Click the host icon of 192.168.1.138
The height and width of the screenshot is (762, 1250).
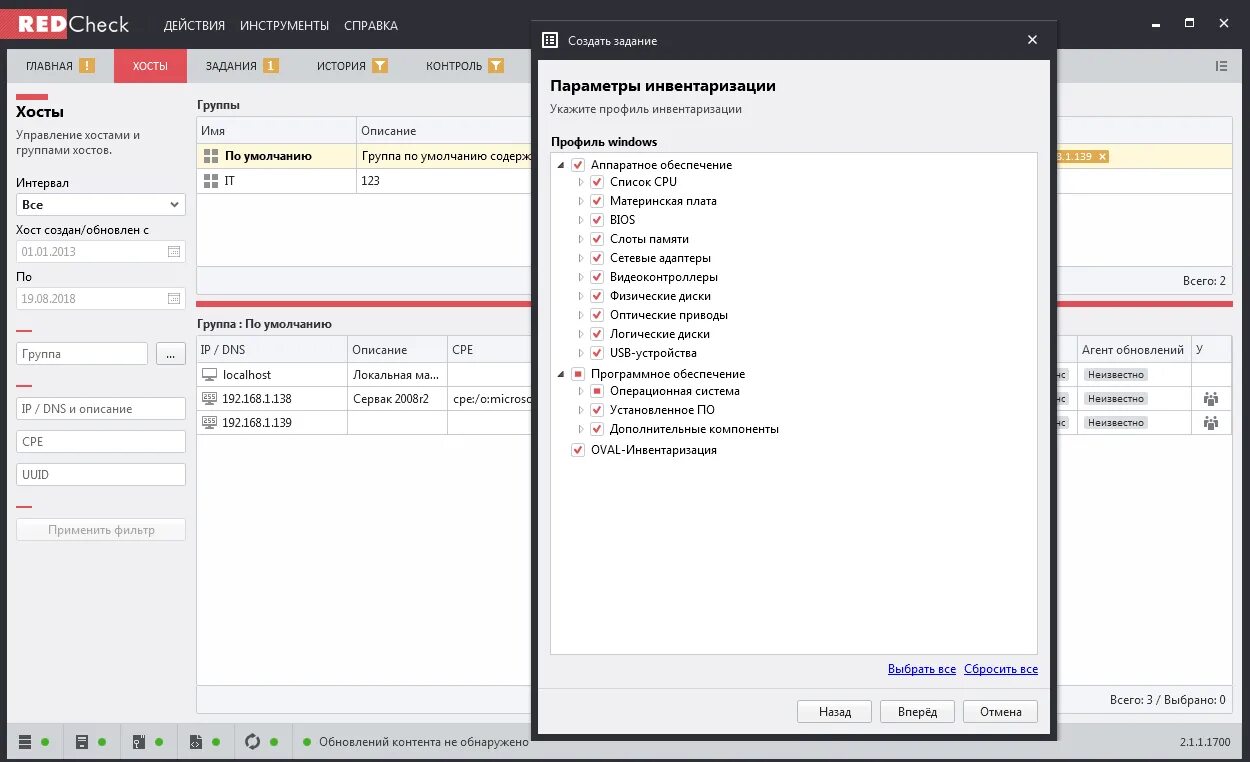pyautogui.click(x=210, y=398)
